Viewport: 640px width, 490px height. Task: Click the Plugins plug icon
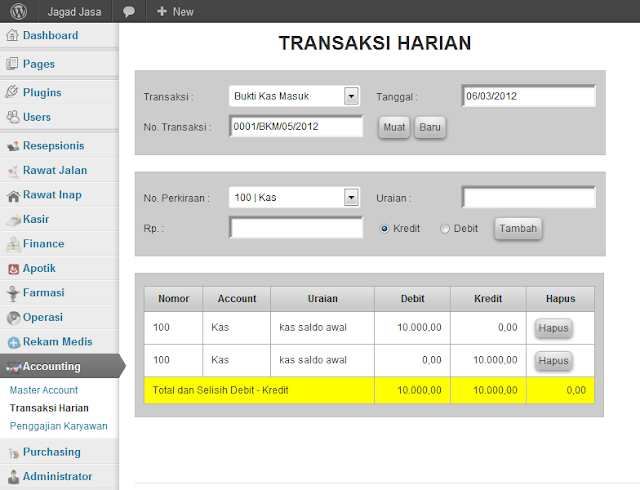12,92
